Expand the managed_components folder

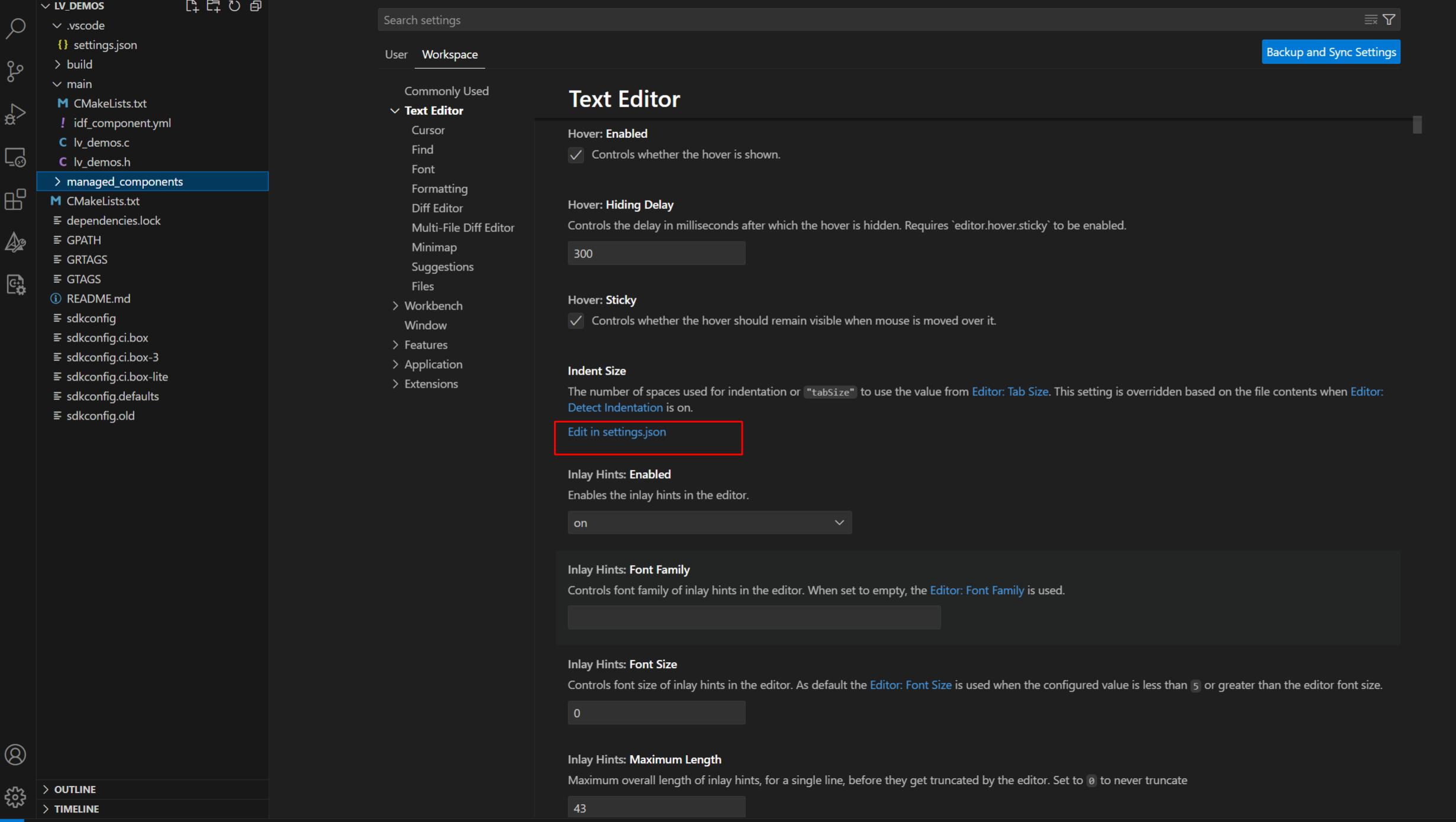click(124, 182)
